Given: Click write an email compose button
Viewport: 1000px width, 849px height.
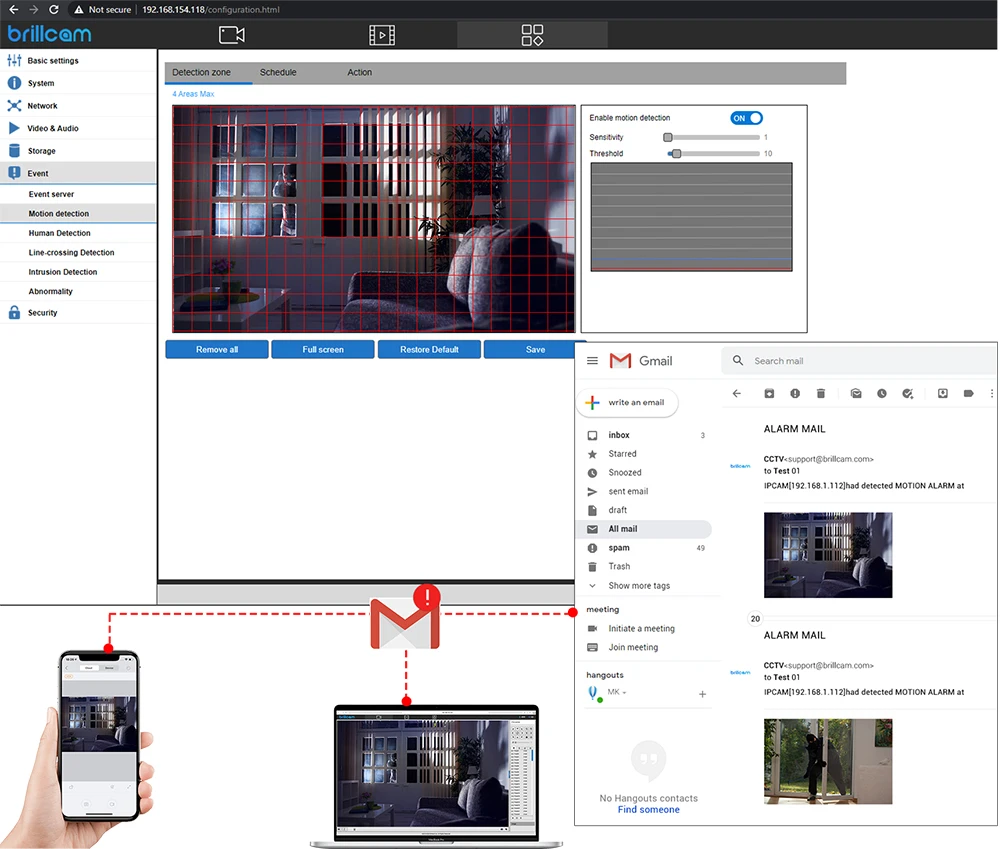Looking at the screenshot, I should [x=628, y=402].
